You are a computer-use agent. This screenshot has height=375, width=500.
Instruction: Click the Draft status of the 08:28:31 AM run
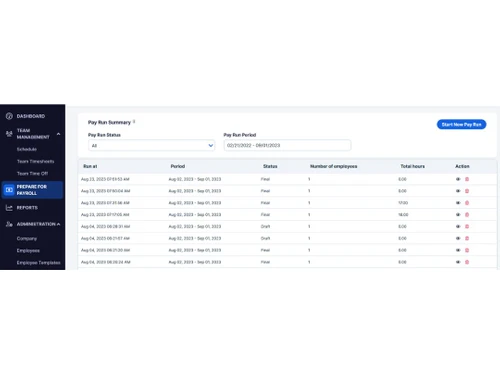(x=265, y=226)
